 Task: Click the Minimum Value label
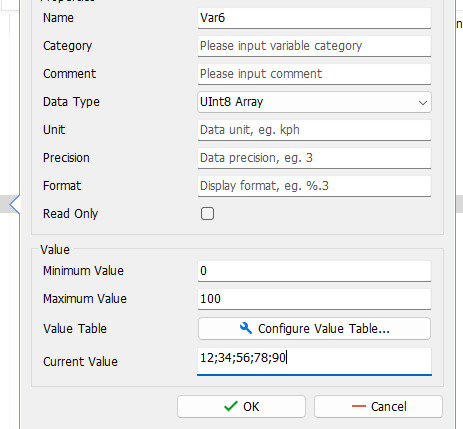point(83,271)
